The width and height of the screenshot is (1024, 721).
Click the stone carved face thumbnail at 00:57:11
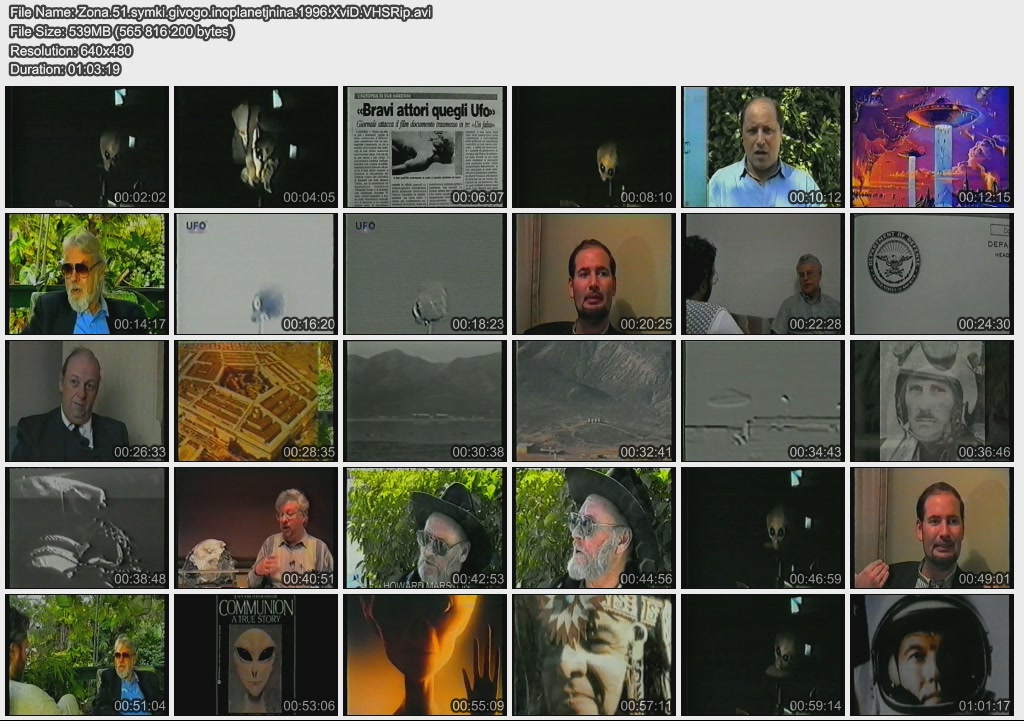594,655
